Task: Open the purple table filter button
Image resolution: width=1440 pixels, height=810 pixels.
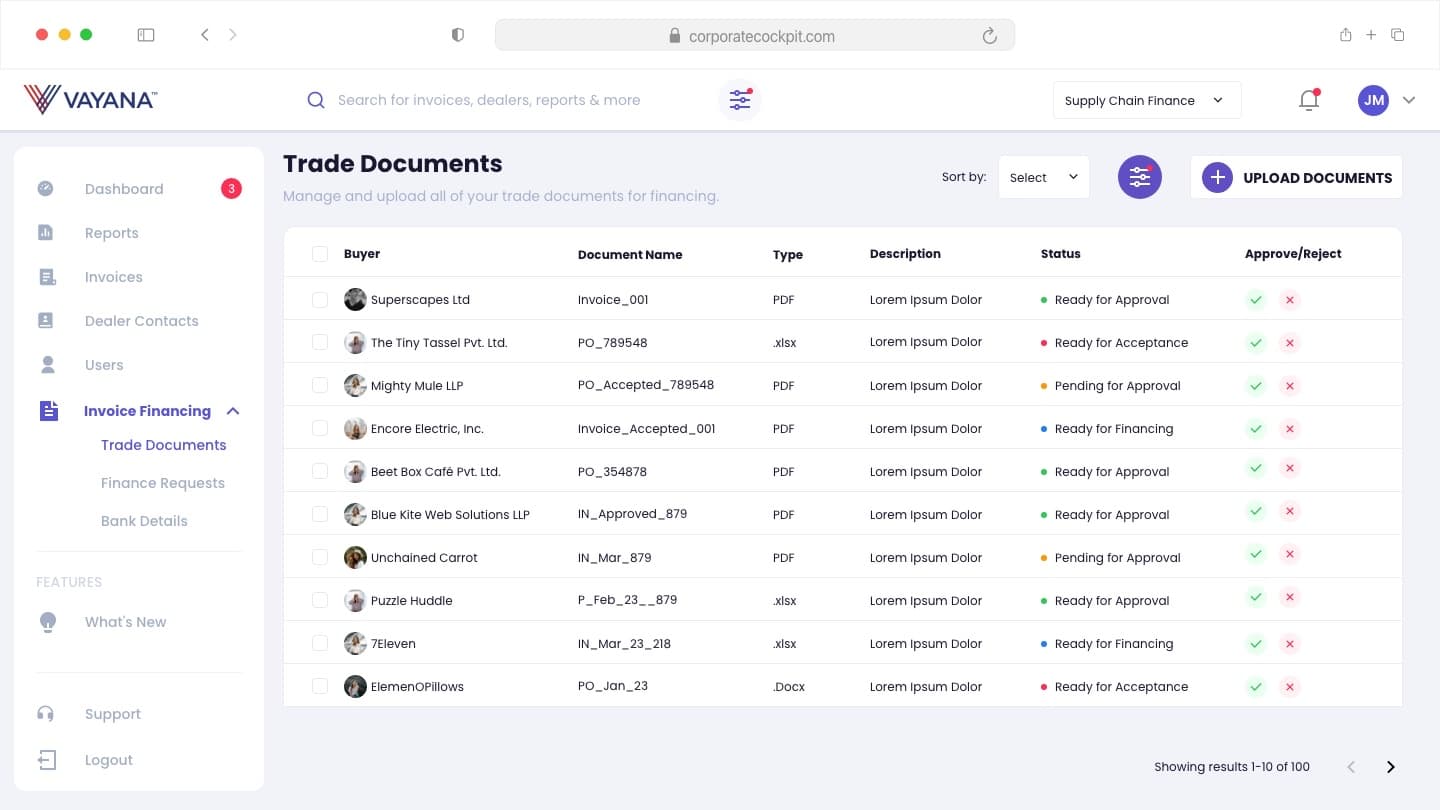Action: (x=1140, y=177)
